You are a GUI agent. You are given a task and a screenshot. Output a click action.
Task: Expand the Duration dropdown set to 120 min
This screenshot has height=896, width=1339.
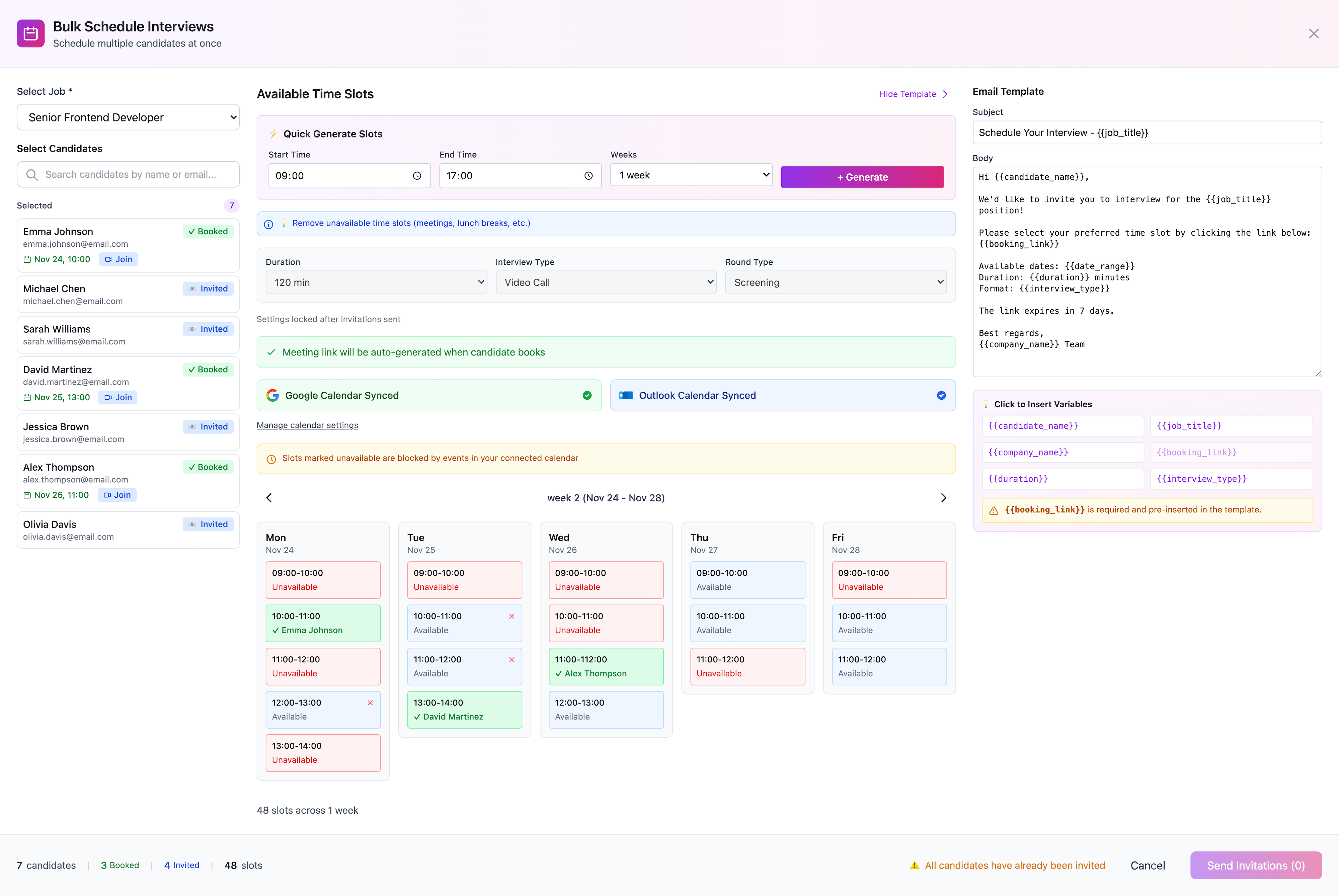pyautogui.click(x=376, y=282)
